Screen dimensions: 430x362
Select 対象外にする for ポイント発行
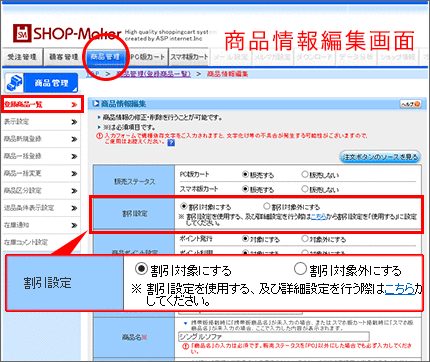pyautogui.click(x=305, y=238)
